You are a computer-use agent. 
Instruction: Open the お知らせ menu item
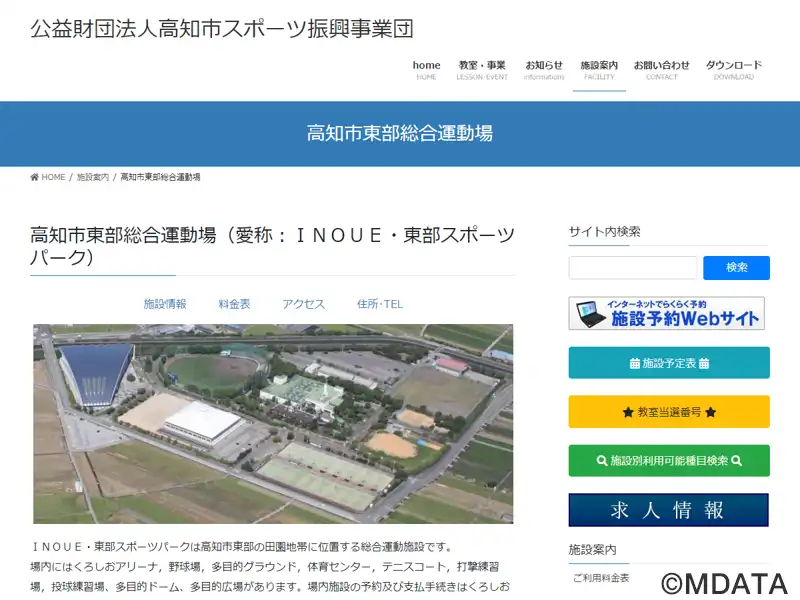click(x=544, y=70)
